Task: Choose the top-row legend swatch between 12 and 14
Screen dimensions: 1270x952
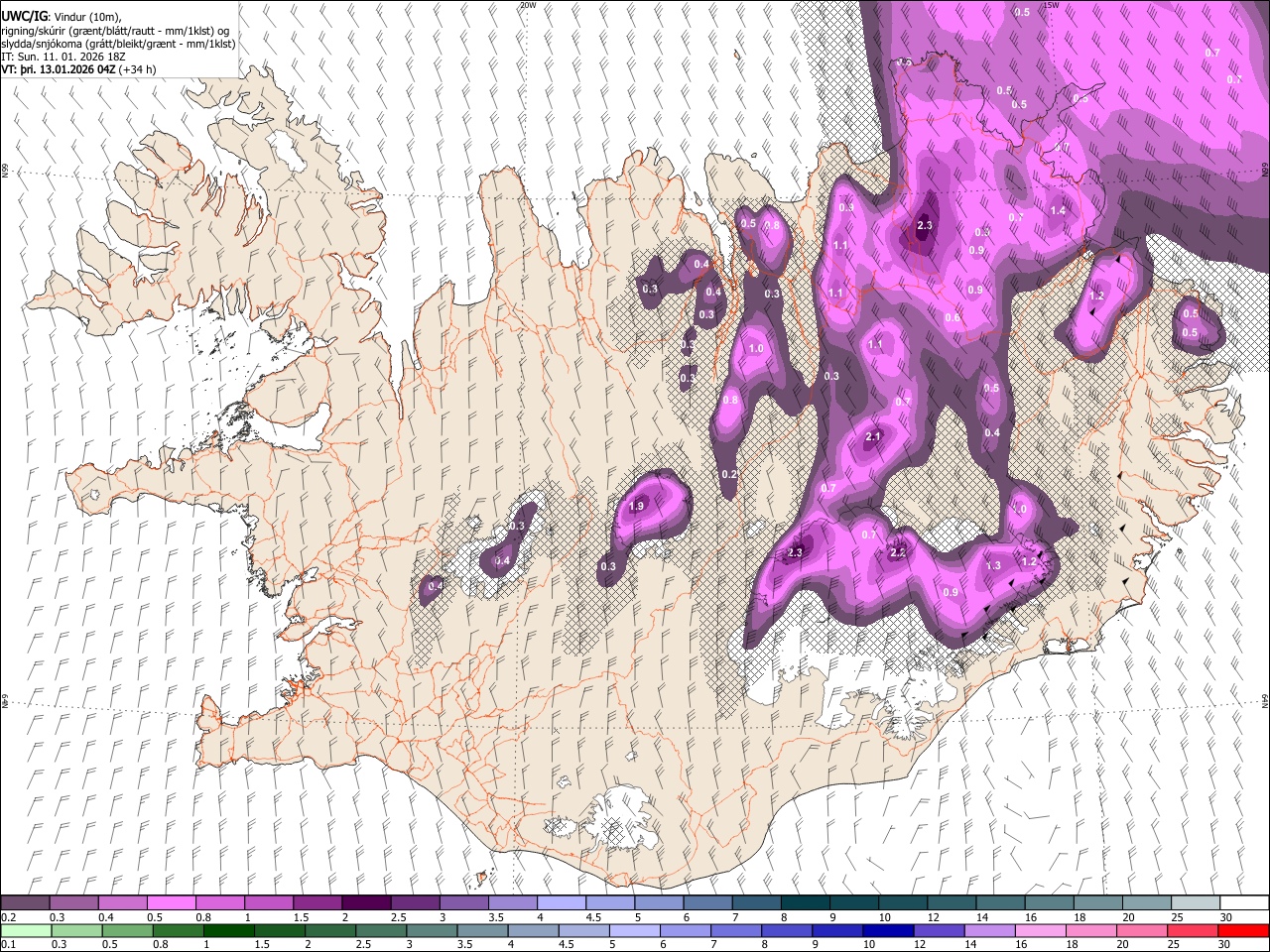Action: coord(951,903)
